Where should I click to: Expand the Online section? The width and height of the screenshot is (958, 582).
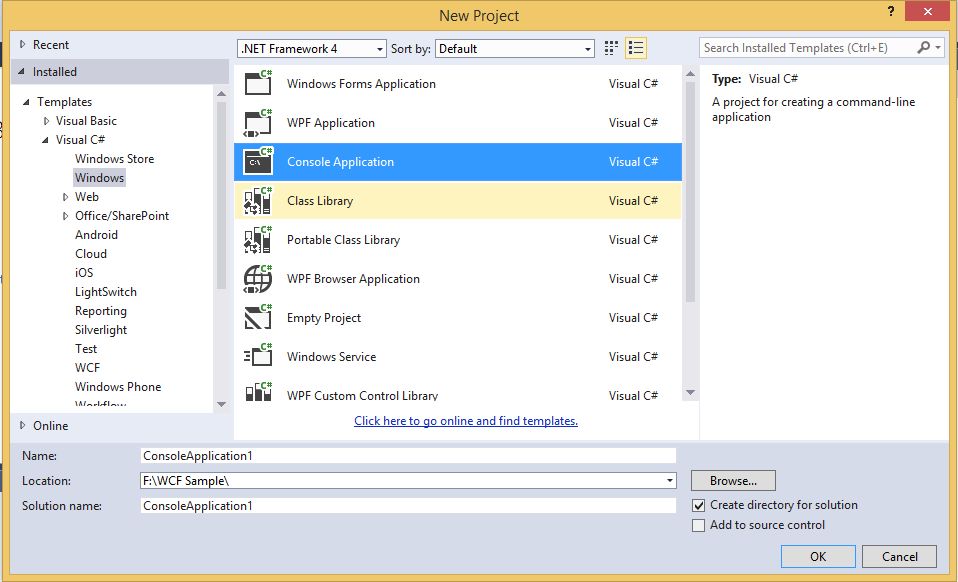pyautogui.click(x=23, y=425)
